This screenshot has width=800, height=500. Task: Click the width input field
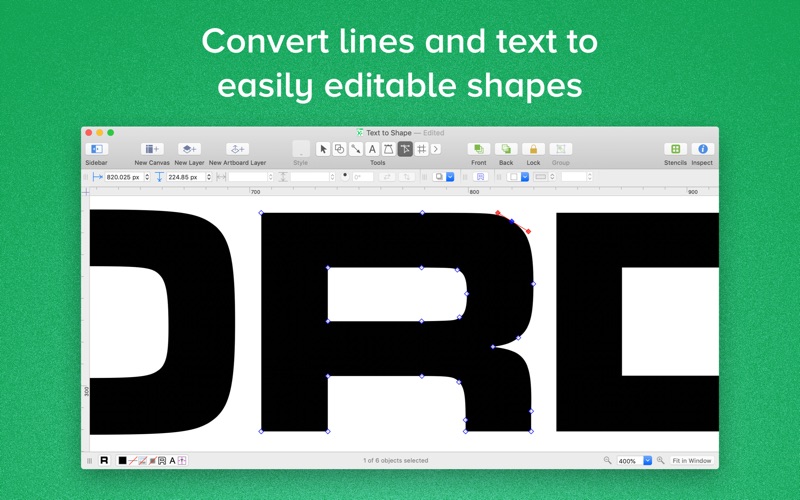248,177
